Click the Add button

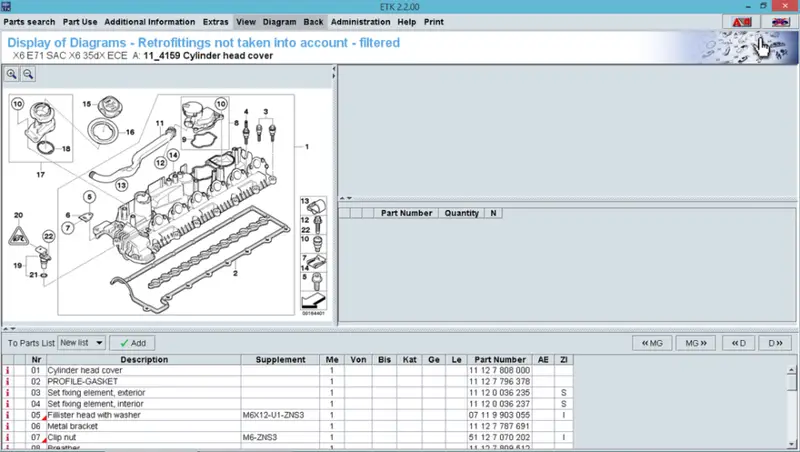[x=132, y=343]
